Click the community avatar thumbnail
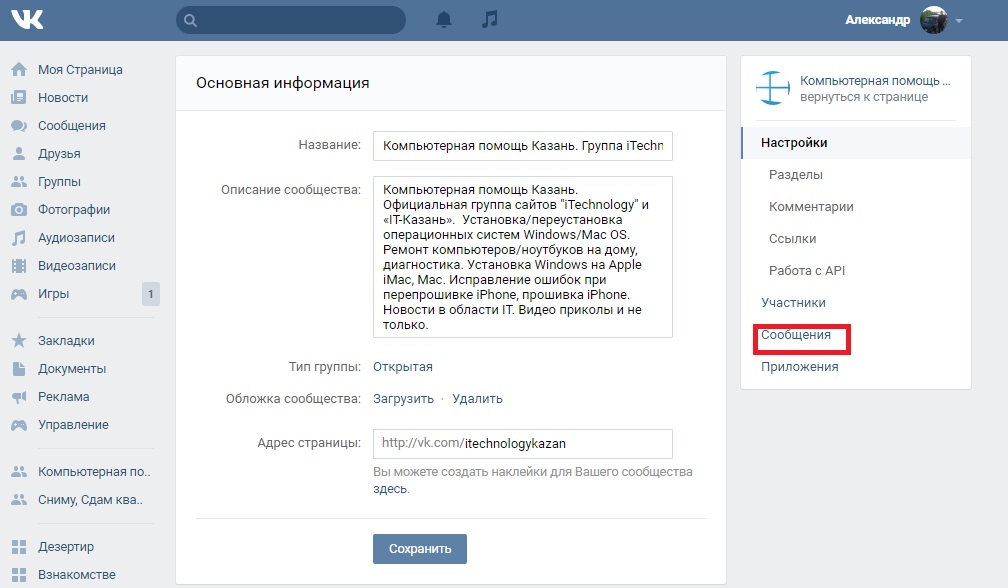 [773, 89]
